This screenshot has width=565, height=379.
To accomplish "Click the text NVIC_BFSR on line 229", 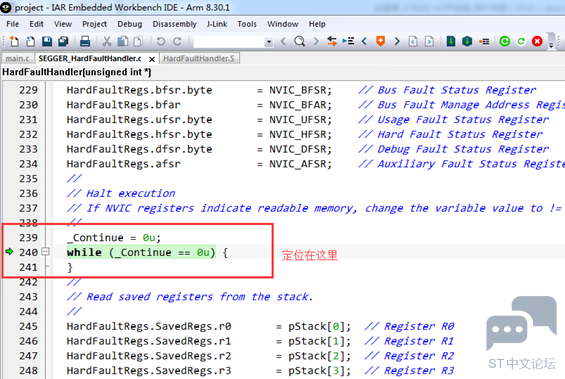I will tap(297, 90).
